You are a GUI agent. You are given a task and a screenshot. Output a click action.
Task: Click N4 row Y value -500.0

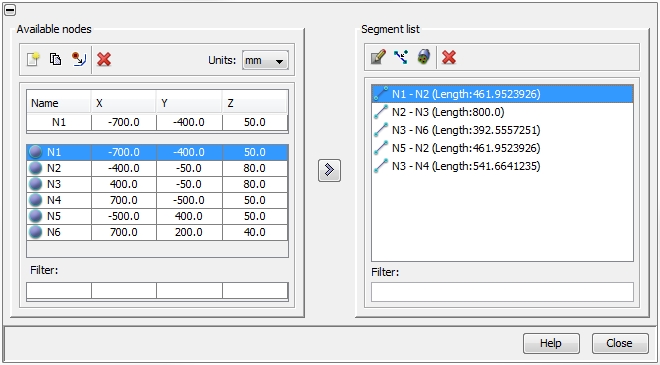pyautogui.click(x=189, y=200)
